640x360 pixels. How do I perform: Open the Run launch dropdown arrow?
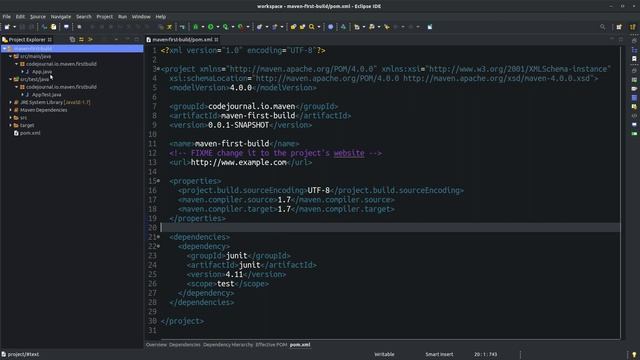point(218,27)
